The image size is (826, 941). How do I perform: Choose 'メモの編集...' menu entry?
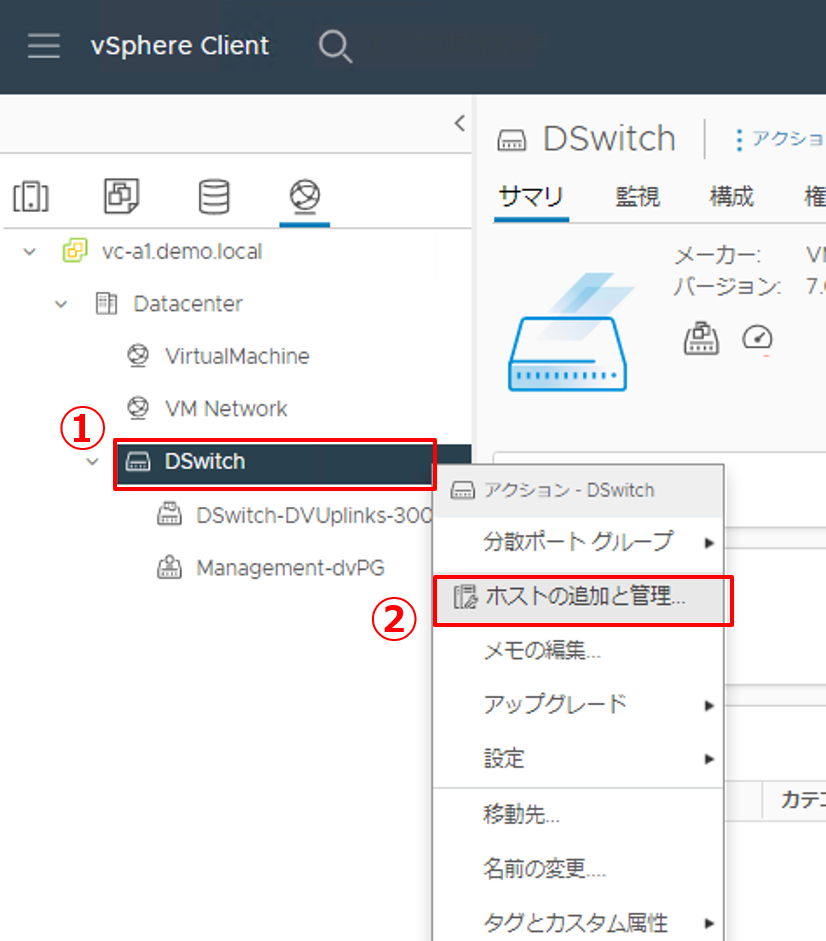point(541,650)
